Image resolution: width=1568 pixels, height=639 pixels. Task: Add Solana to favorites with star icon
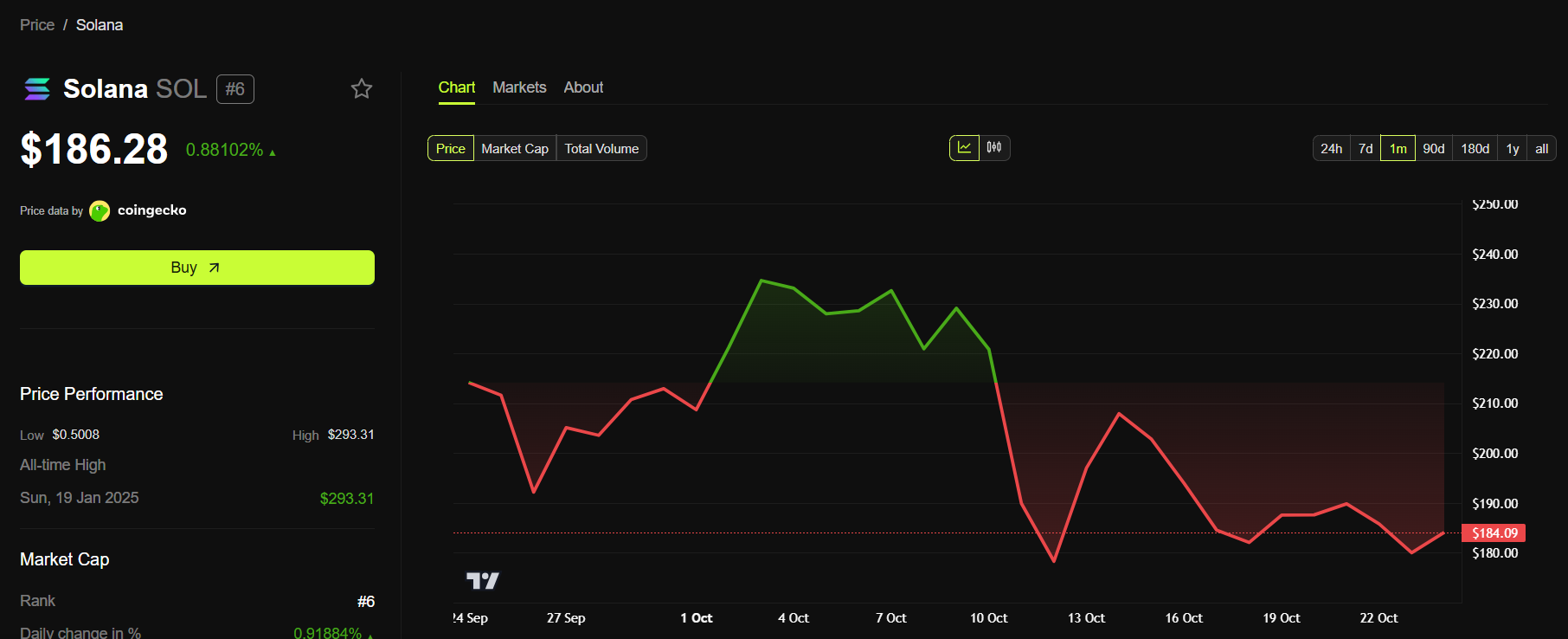click(x=362, y=88)
